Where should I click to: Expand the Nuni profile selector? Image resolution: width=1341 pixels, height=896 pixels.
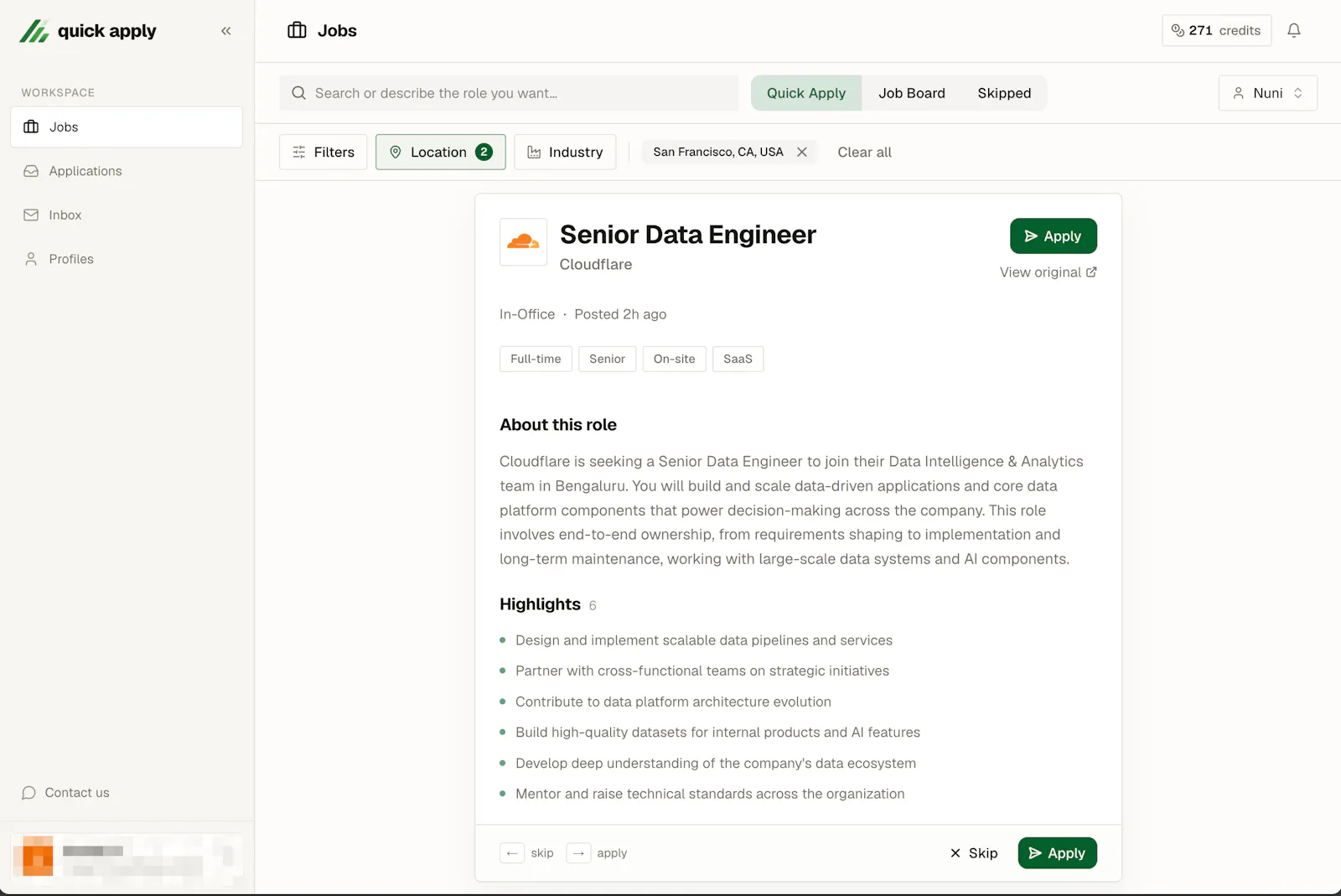pyautogui.click(x=1267, y=93)
